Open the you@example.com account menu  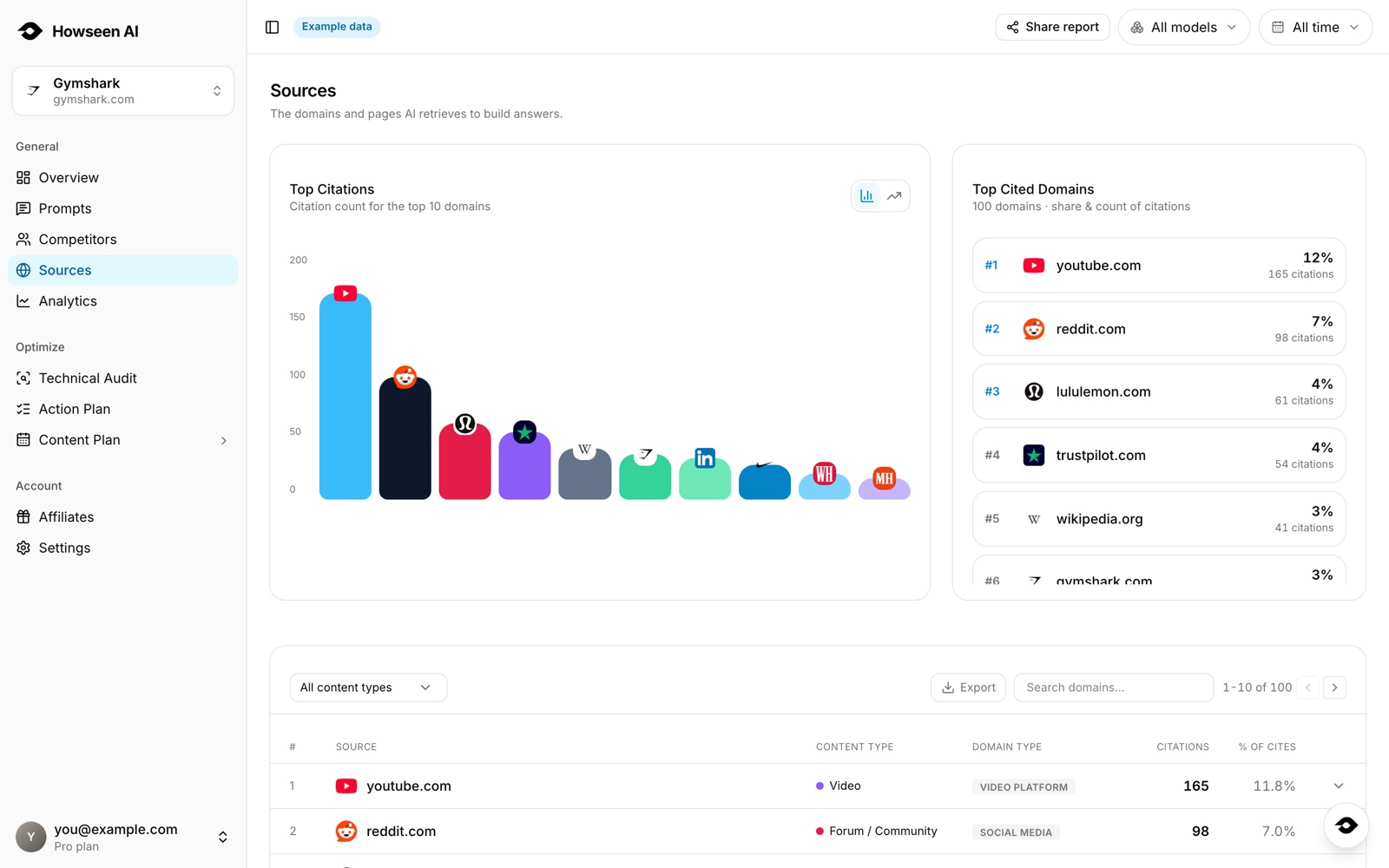tap(123, 838)
